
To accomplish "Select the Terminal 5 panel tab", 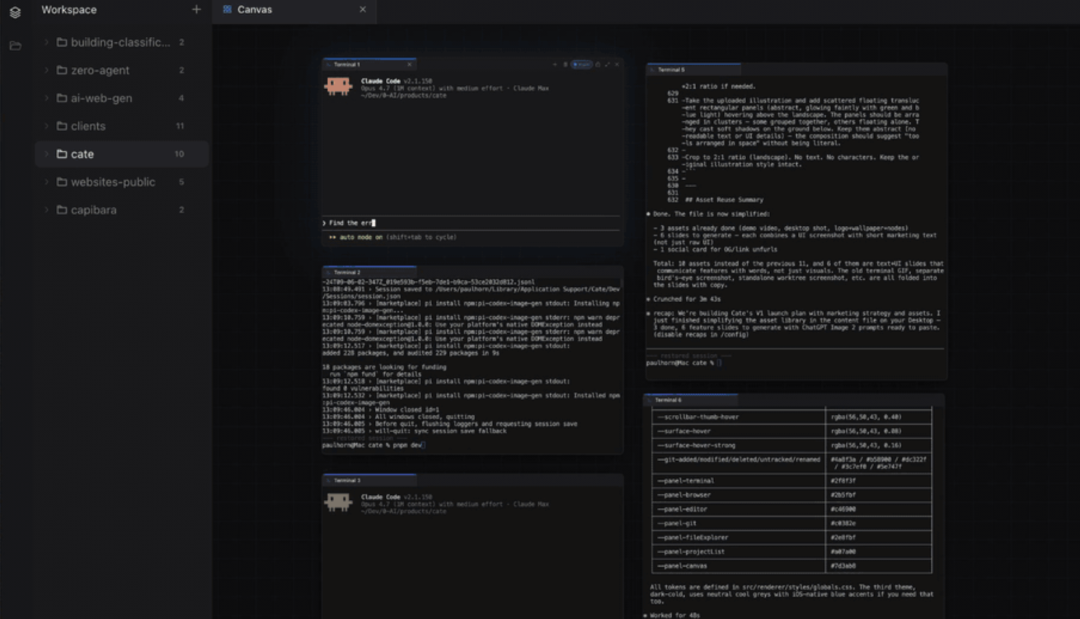I will pyautogui.click(x=694, y=70).
